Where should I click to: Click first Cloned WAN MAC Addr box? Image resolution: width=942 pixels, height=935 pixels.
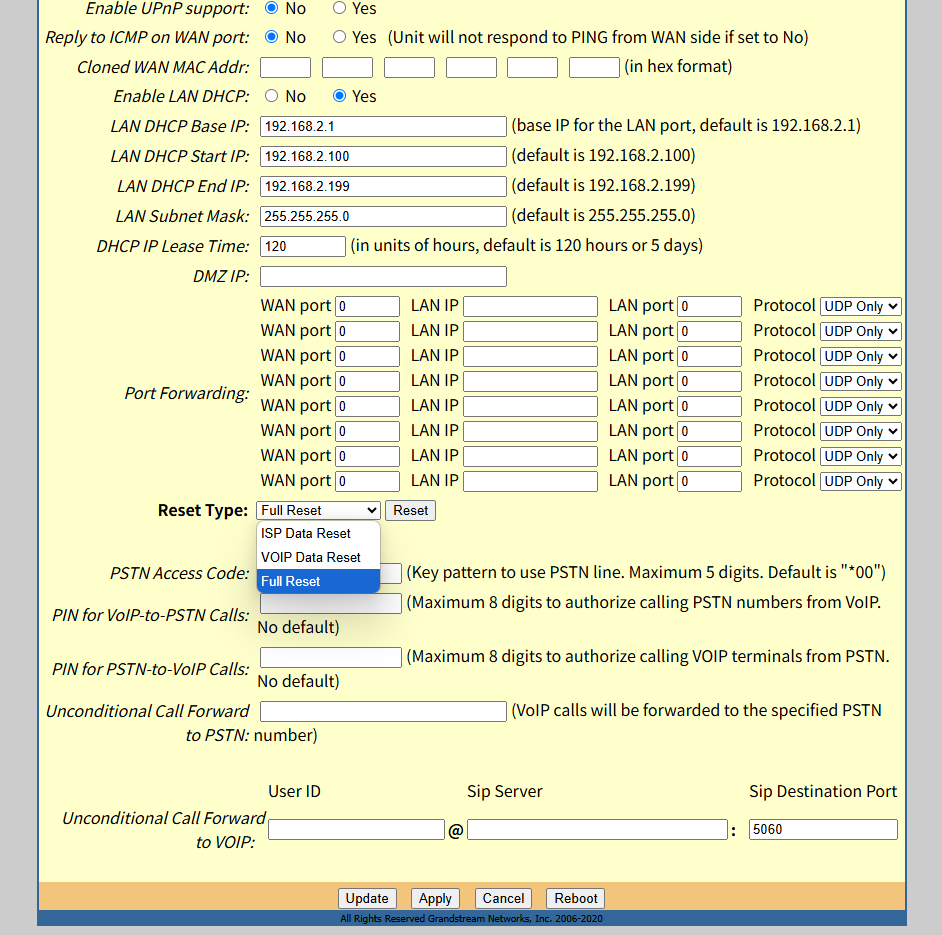point(285,67)
